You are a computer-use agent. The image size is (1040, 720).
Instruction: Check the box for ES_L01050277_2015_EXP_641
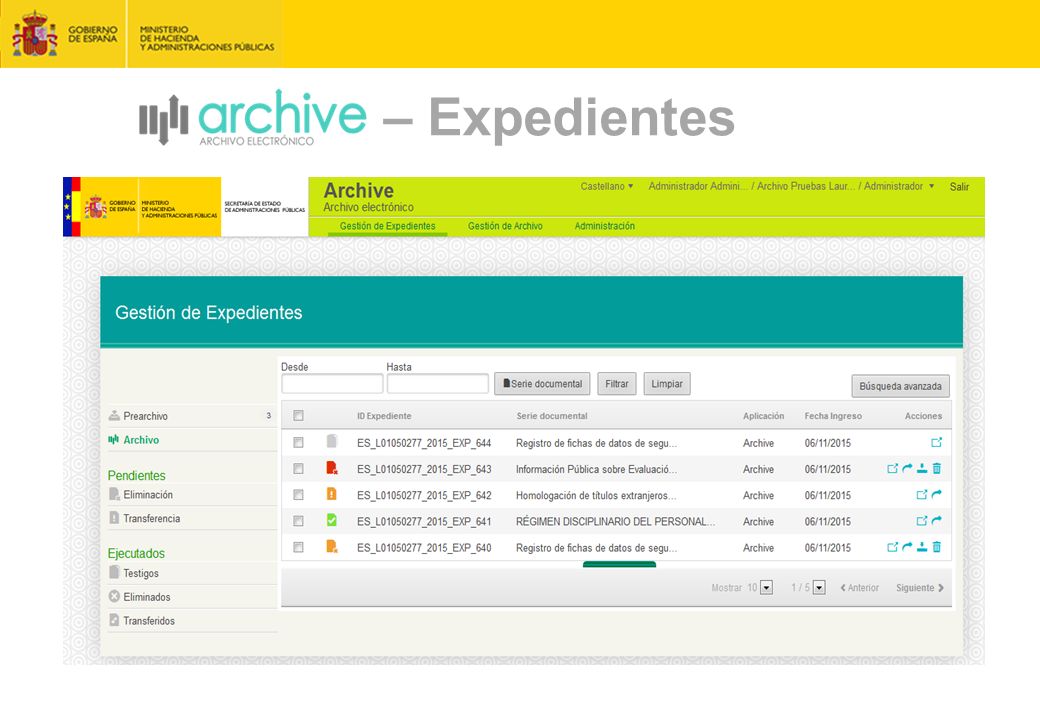click(x=298, y=521)
